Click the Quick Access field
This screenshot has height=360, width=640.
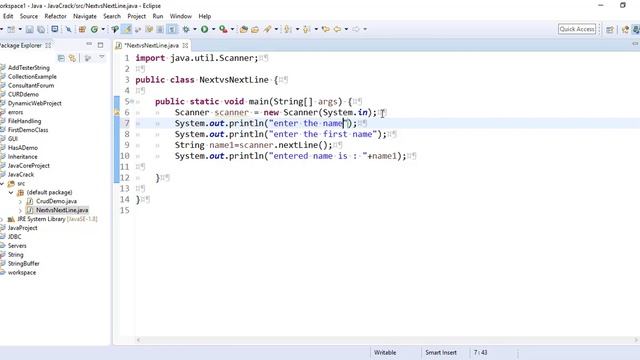click(577, 29)
